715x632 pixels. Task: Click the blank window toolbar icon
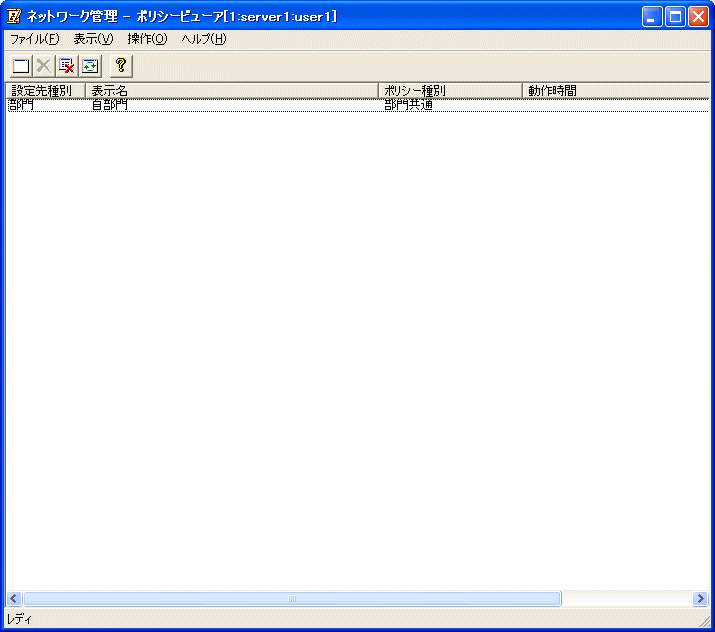click(21, 66)
